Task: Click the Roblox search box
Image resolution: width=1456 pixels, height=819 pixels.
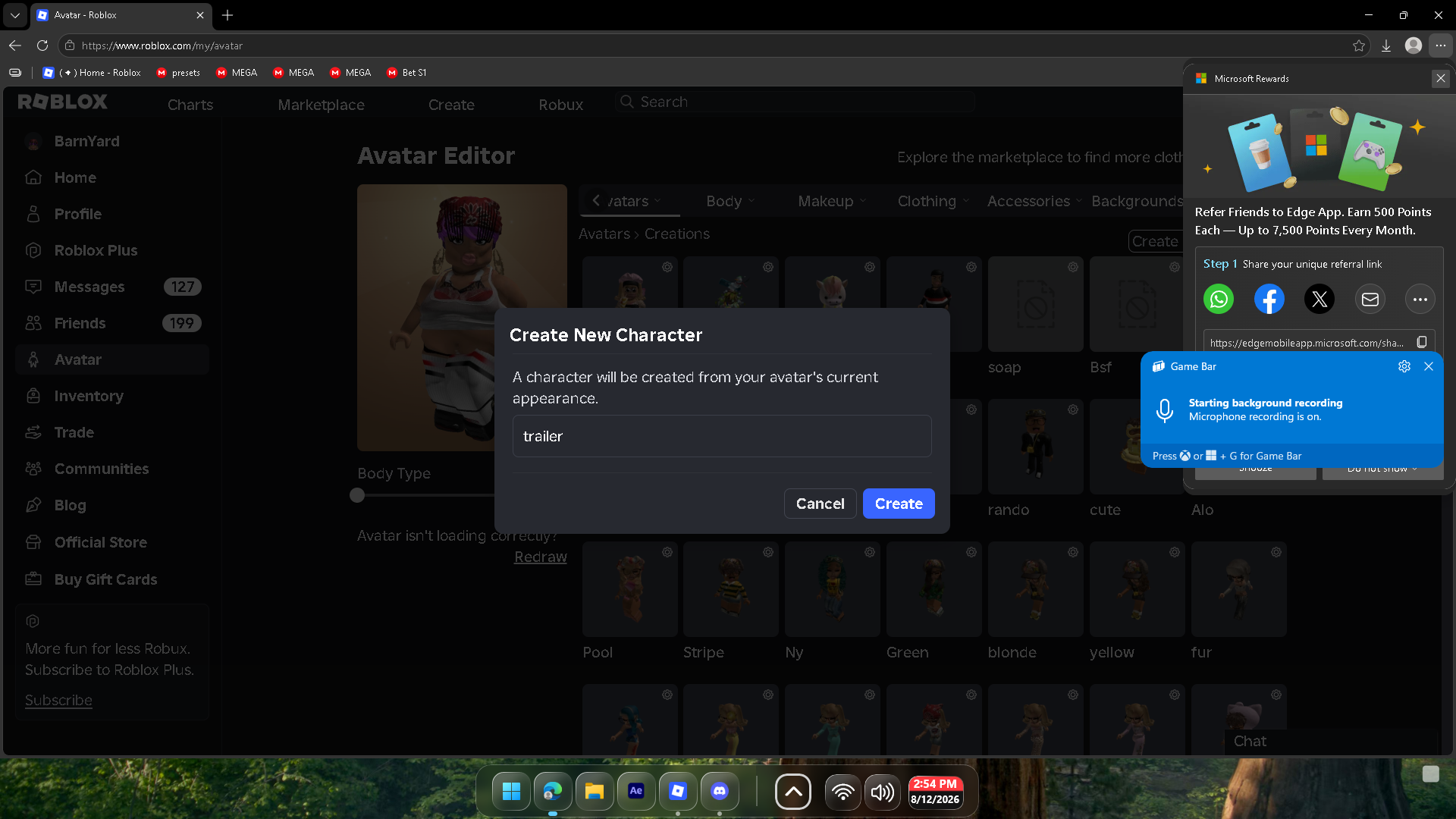Action: pyautogui.click(x=795, y=102)
